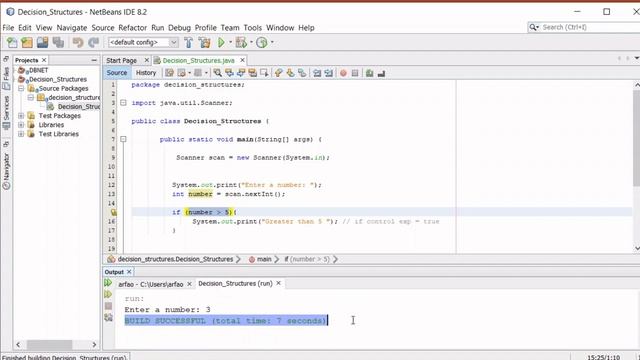
Task: Switch editor to Source view
Action: [117, 73]
